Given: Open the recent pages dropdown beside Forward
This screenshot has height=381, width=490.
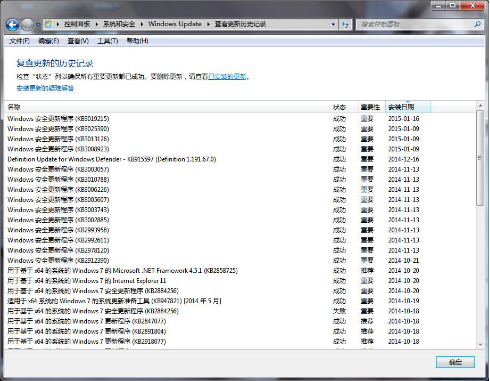Looking at the screenshot, I should point(38,24).
